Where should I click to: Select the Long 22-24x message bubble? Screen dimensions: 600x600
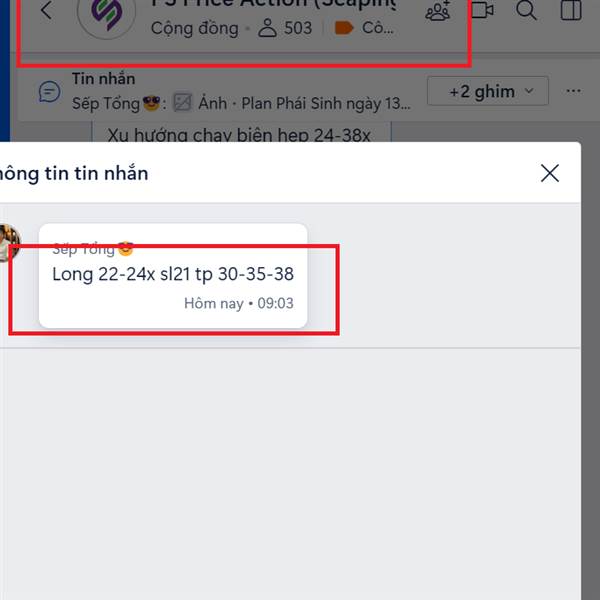coord(173,276)
